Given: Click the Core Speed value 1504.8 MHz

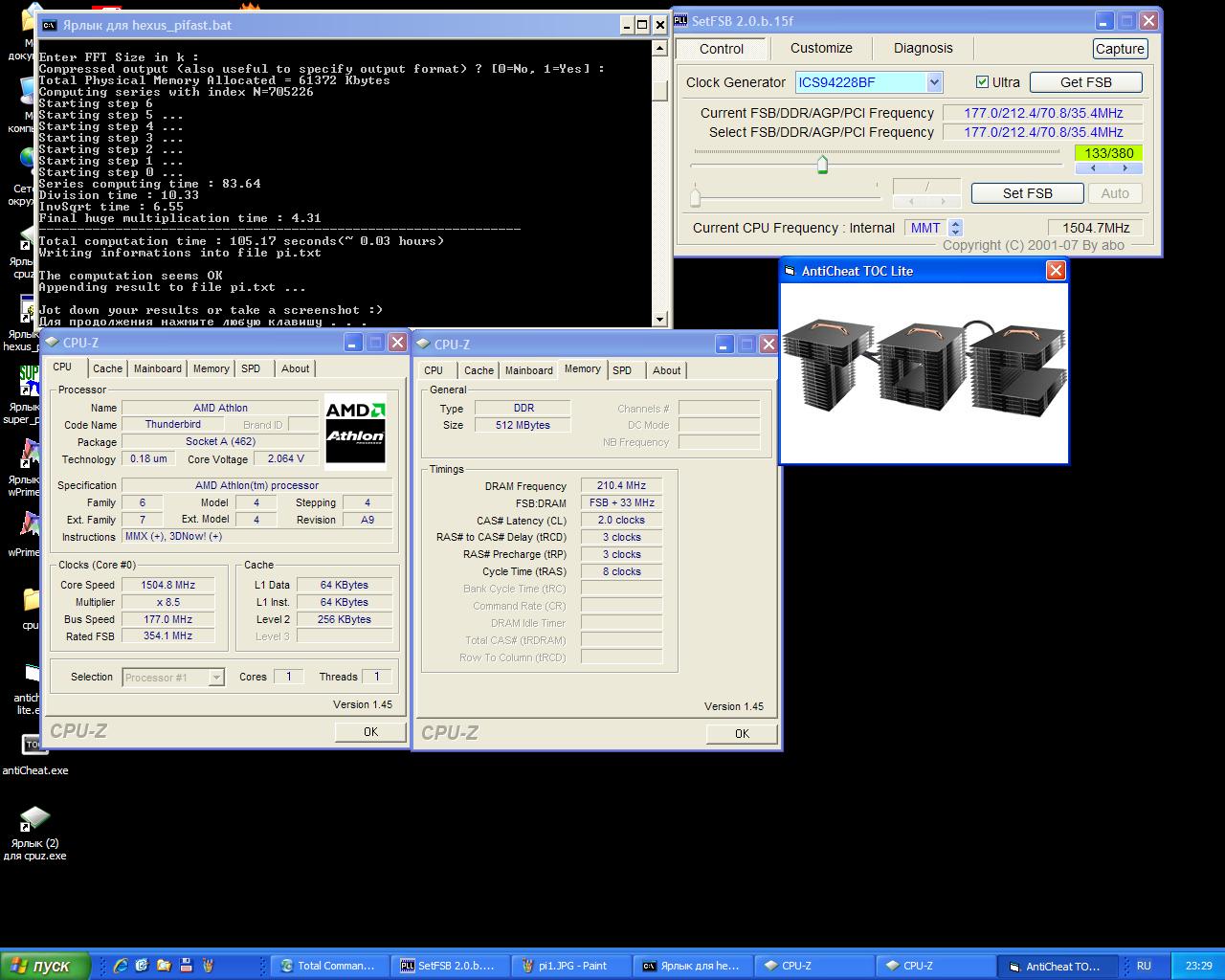Looking at the screenshot, I should [x=168, y=585].
